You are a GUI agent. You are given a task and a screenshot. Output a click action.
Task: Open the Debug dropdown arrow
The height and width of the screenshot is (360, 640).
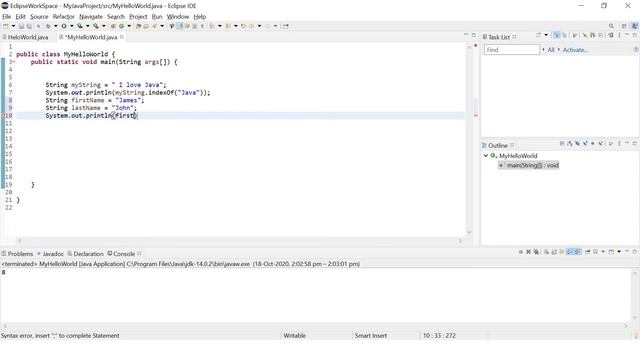tap(56, 26)
